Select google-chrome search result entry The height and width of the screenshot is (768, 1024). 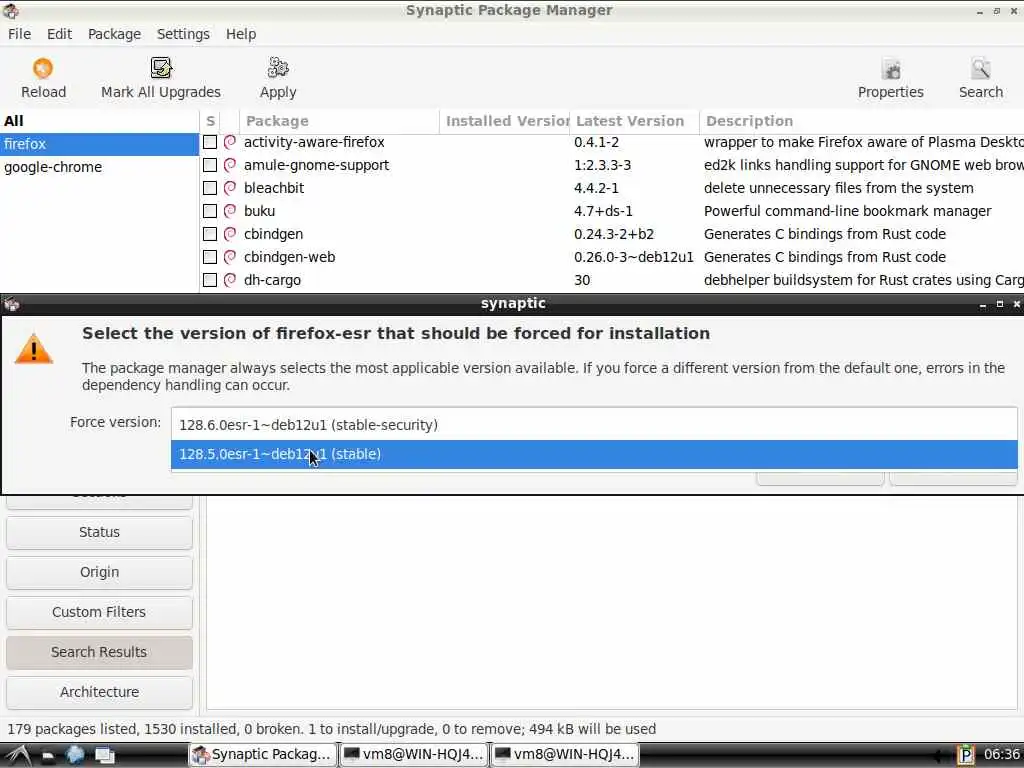click(x=99, y=167)
